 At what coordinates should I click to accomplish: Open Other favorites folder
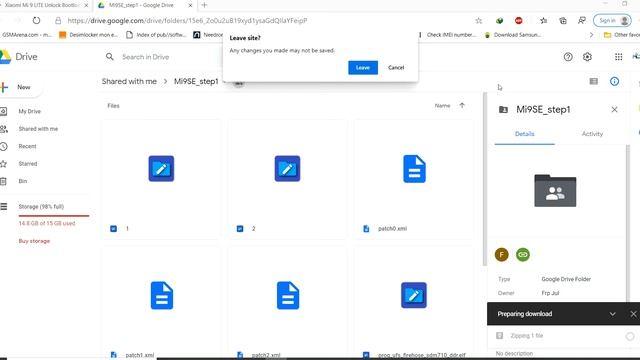(x=622, y=35)
